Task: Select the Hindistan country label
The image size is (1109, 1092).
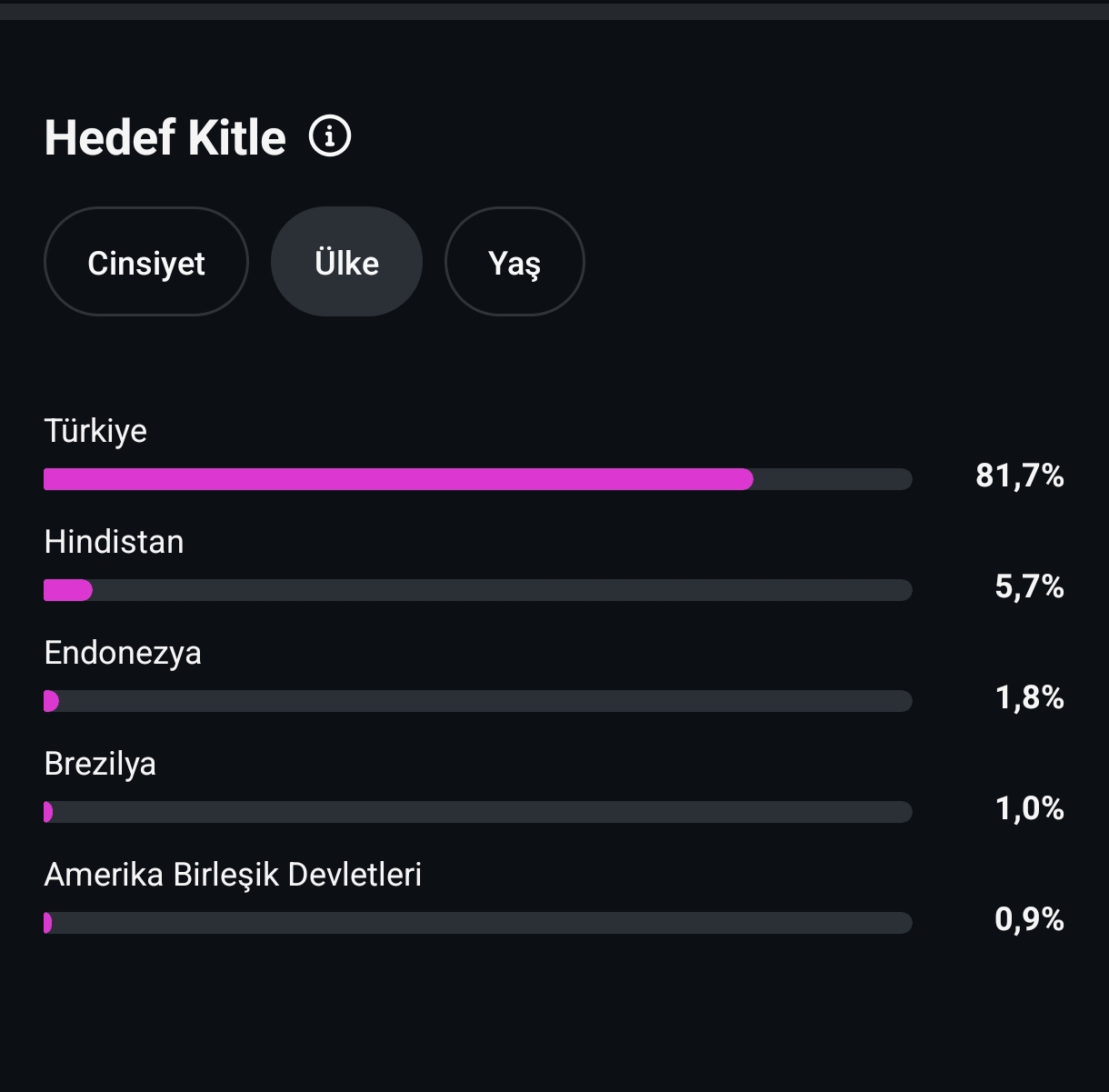Action: [x=114, y=542]
